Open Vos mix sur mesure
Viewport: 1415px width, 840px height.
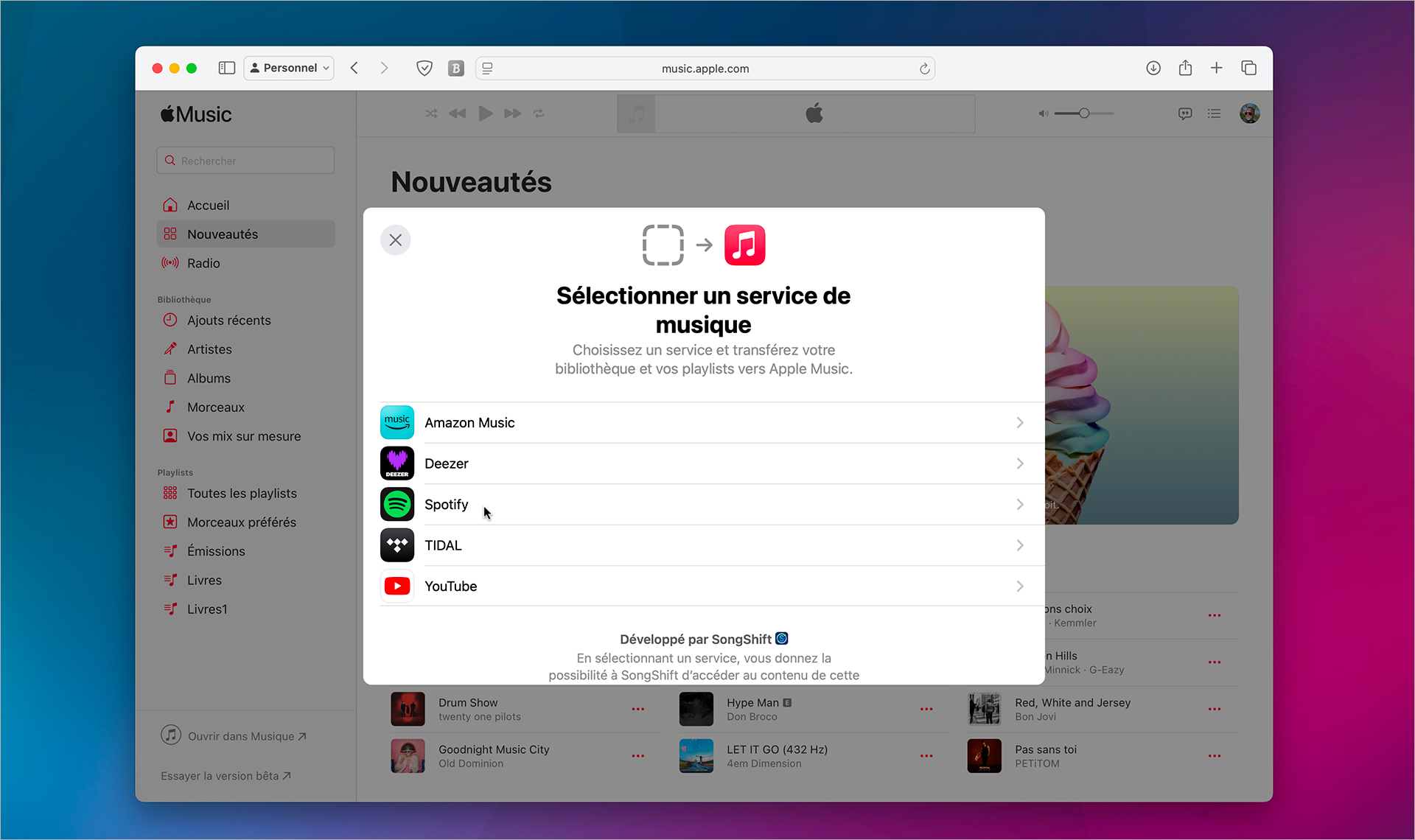coord(245,436)
